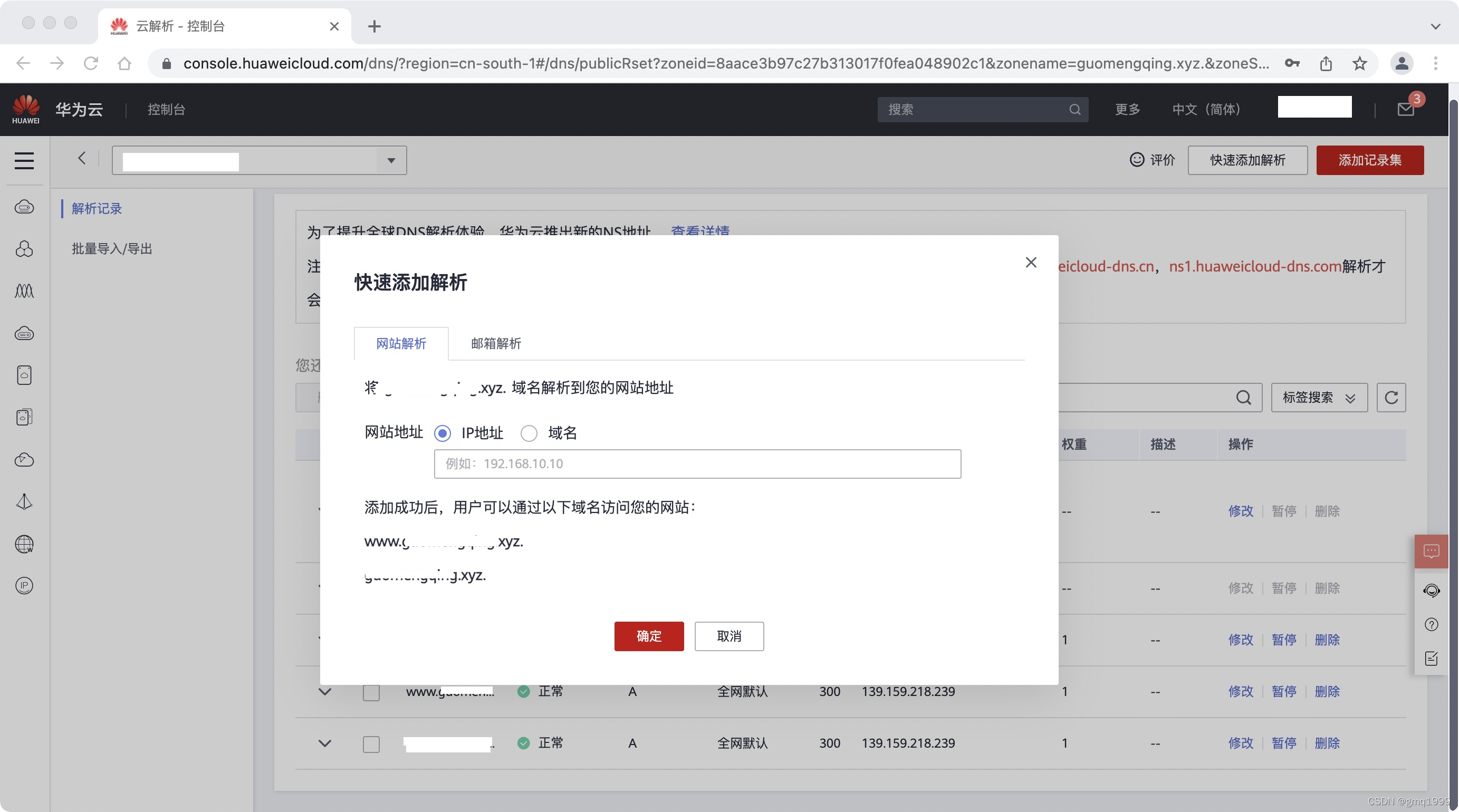This screenshot has width=1459, height=812.
Task: Bookmark page with star icon
Action: click(1359, 63)
